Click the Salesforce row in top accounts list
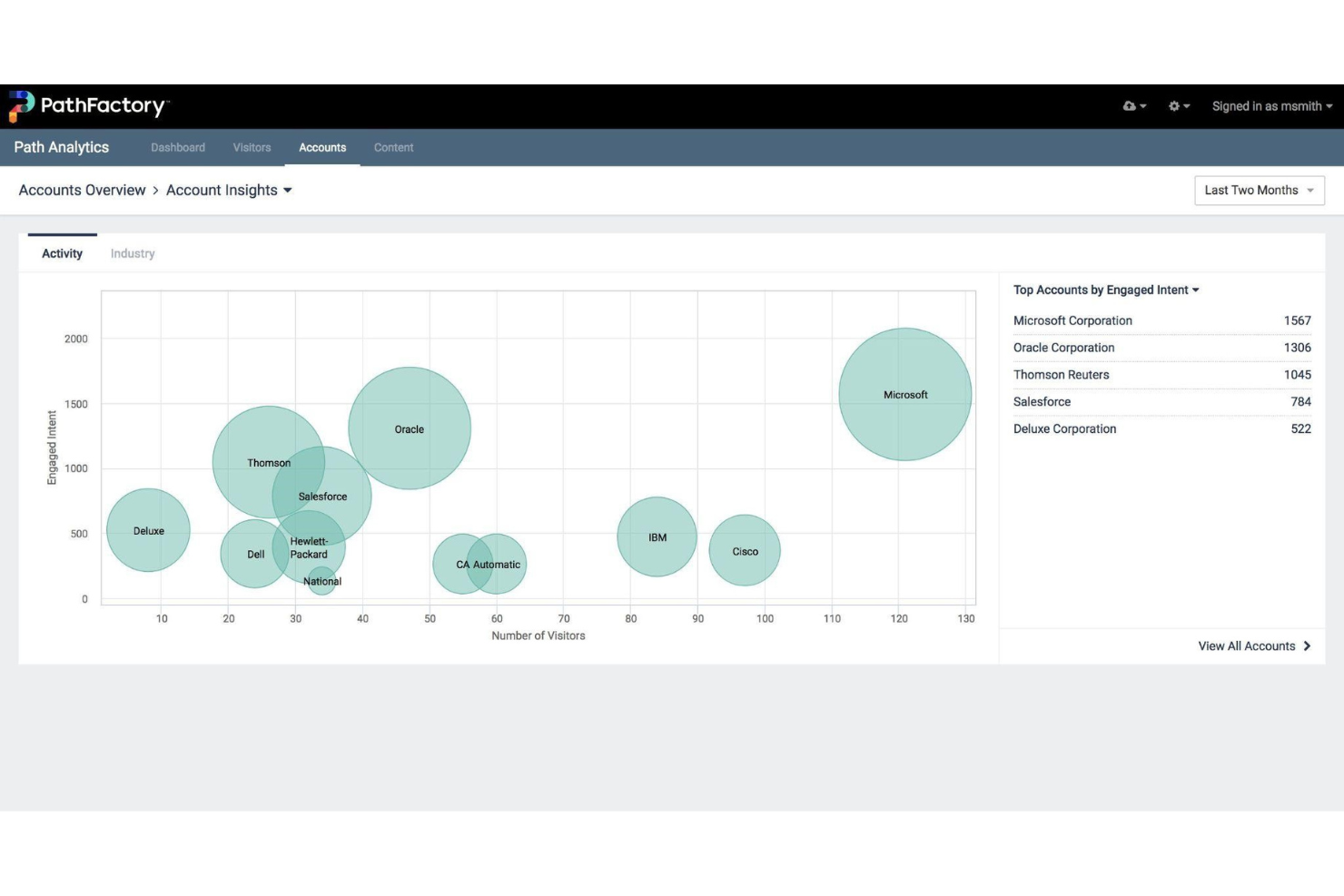1344x896 pixels. [1162, 401]
